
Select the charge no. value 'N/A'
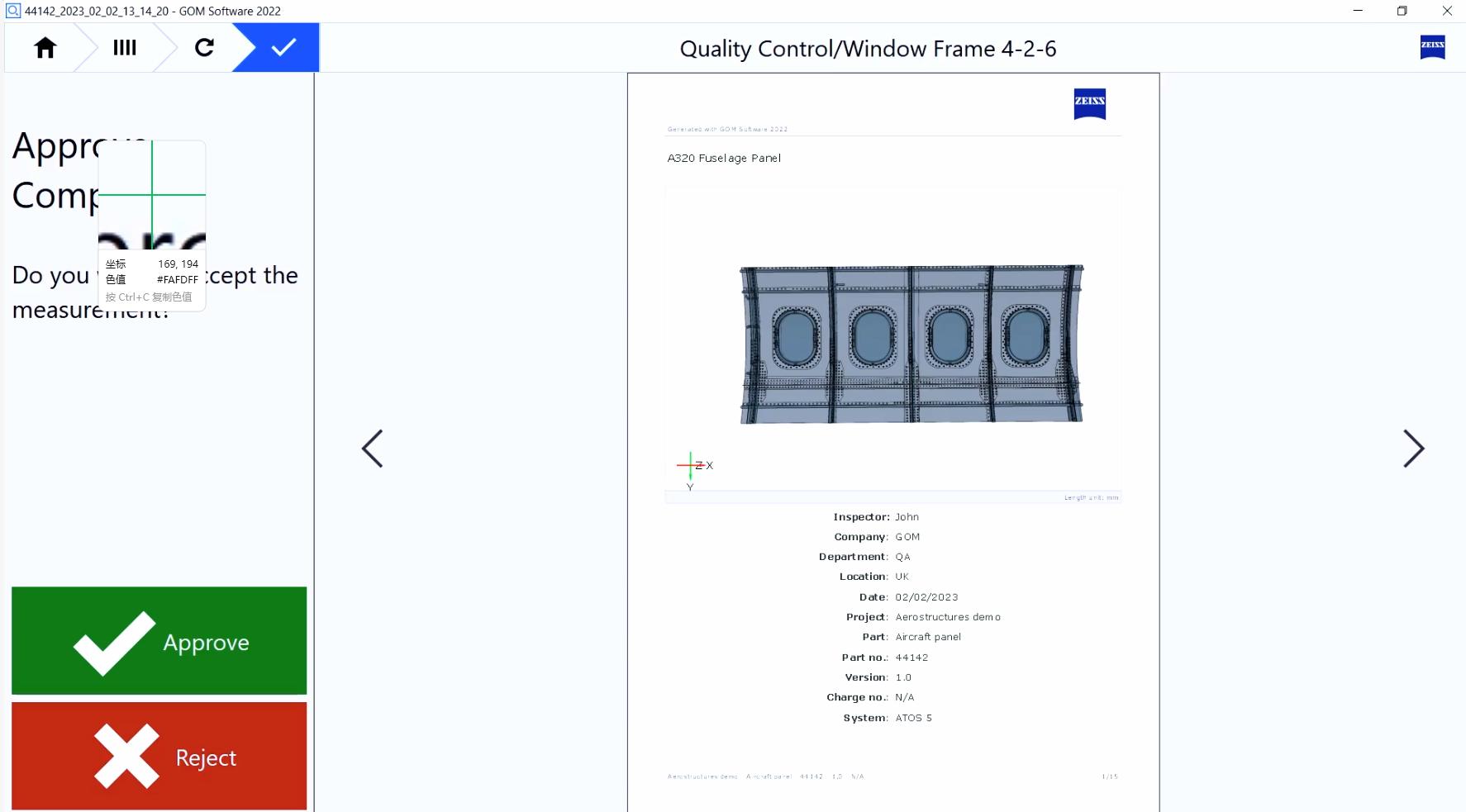click(904, 697)
